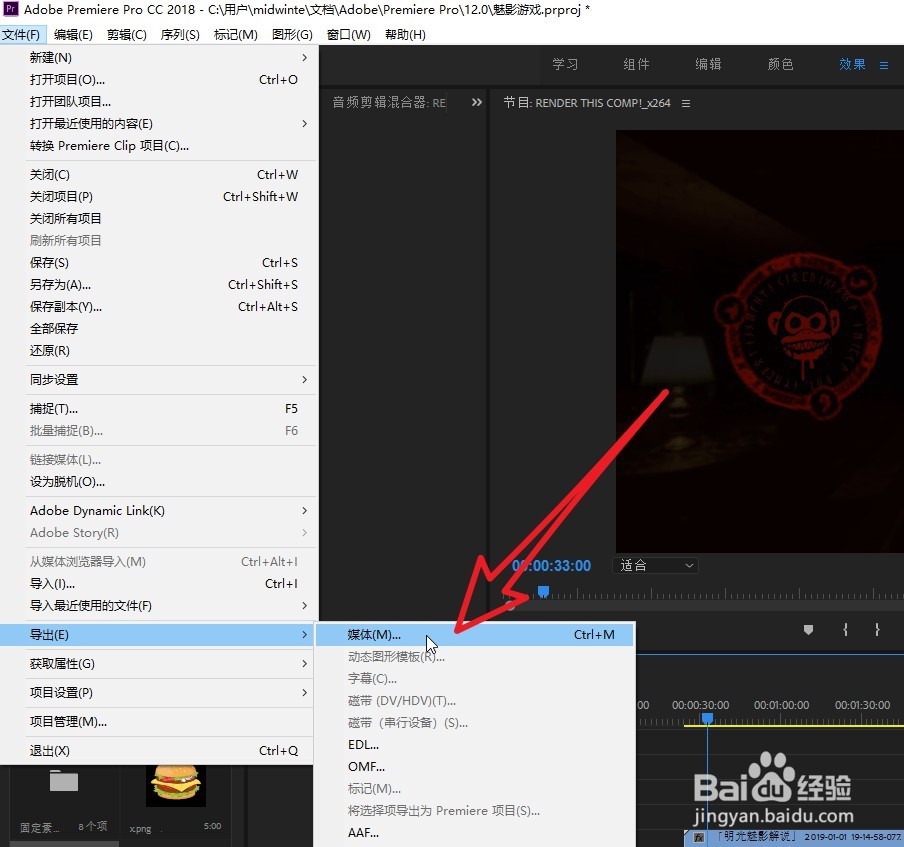Choose 保存副本(Y)... entry
This screenshot has width=904, height=847.
click(159, 306)
